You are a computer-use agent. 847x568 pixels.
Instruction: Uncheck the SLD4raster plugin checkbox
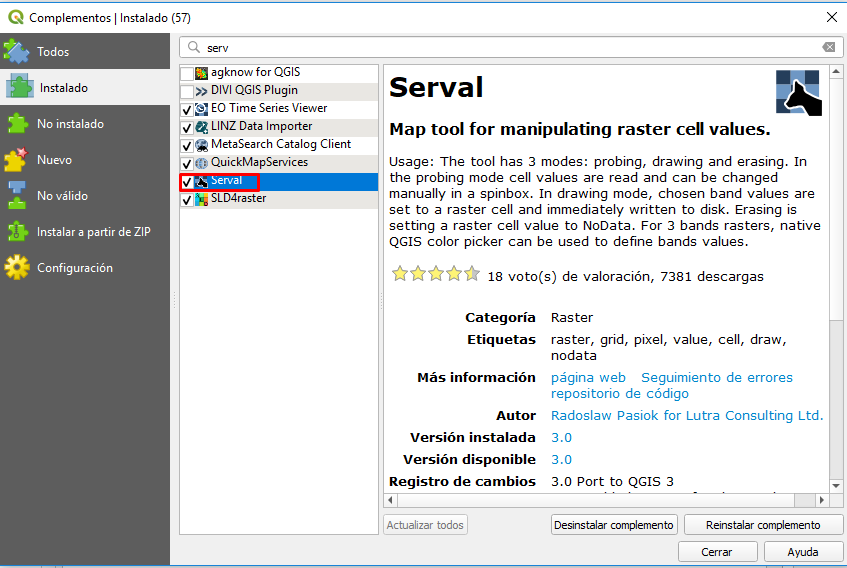(x=187, y=200)
